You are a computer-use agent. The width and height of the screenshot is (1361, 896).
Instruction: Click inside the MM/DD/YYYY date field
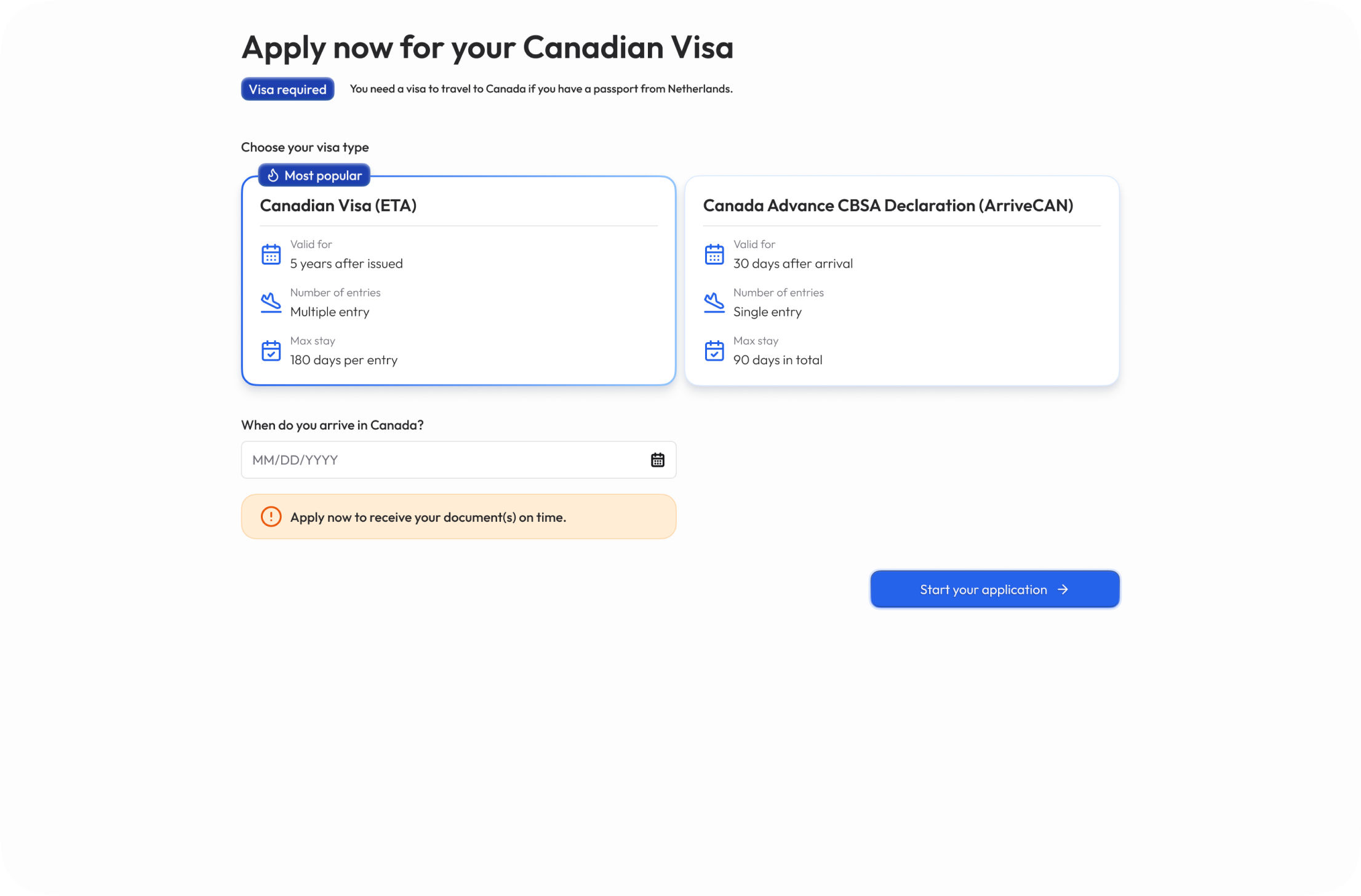(431, 459)
